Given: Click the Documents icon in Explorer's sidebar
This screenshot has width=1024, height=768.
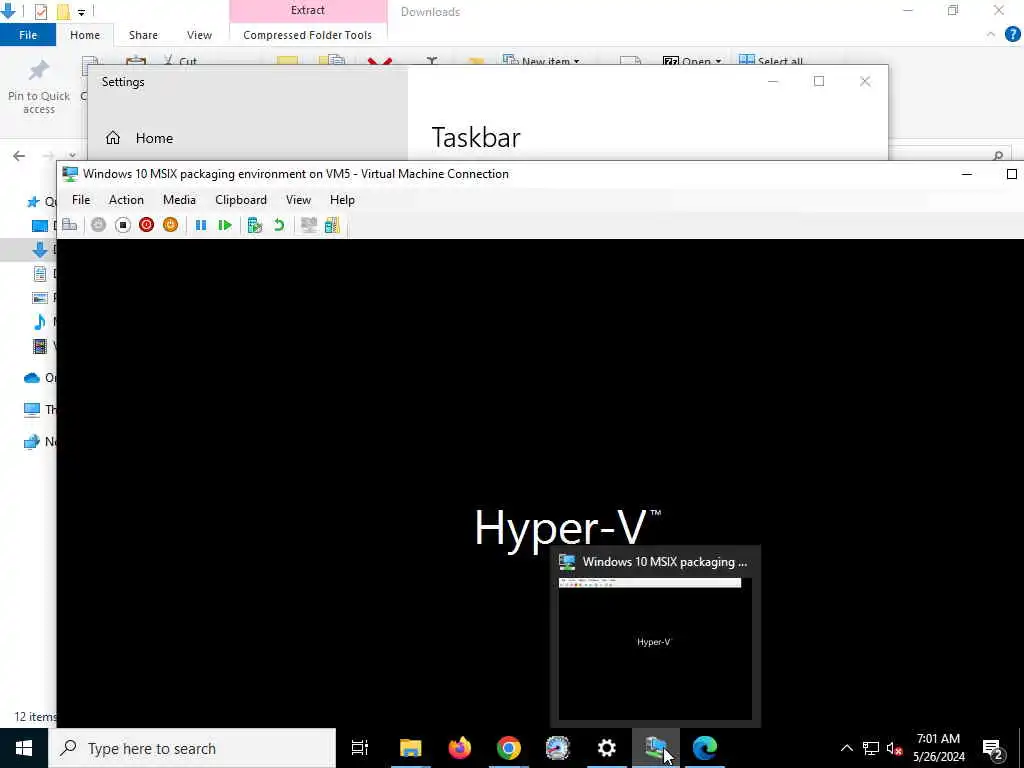Looking at the screenshot, I should 40,274.
